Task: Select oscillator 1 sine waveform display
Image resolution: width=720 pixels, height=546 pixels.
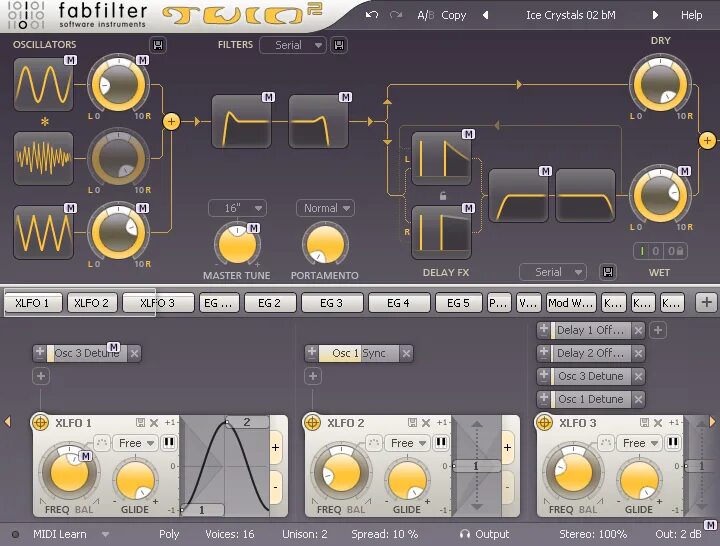Action: pyautogui.click(x=44, y=84)
